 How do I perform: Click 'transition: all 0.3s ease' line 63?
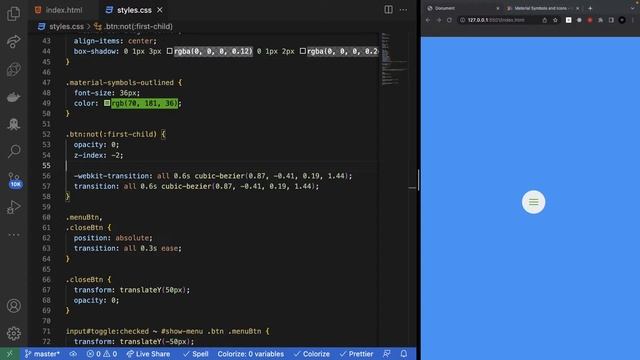point(128,248)
